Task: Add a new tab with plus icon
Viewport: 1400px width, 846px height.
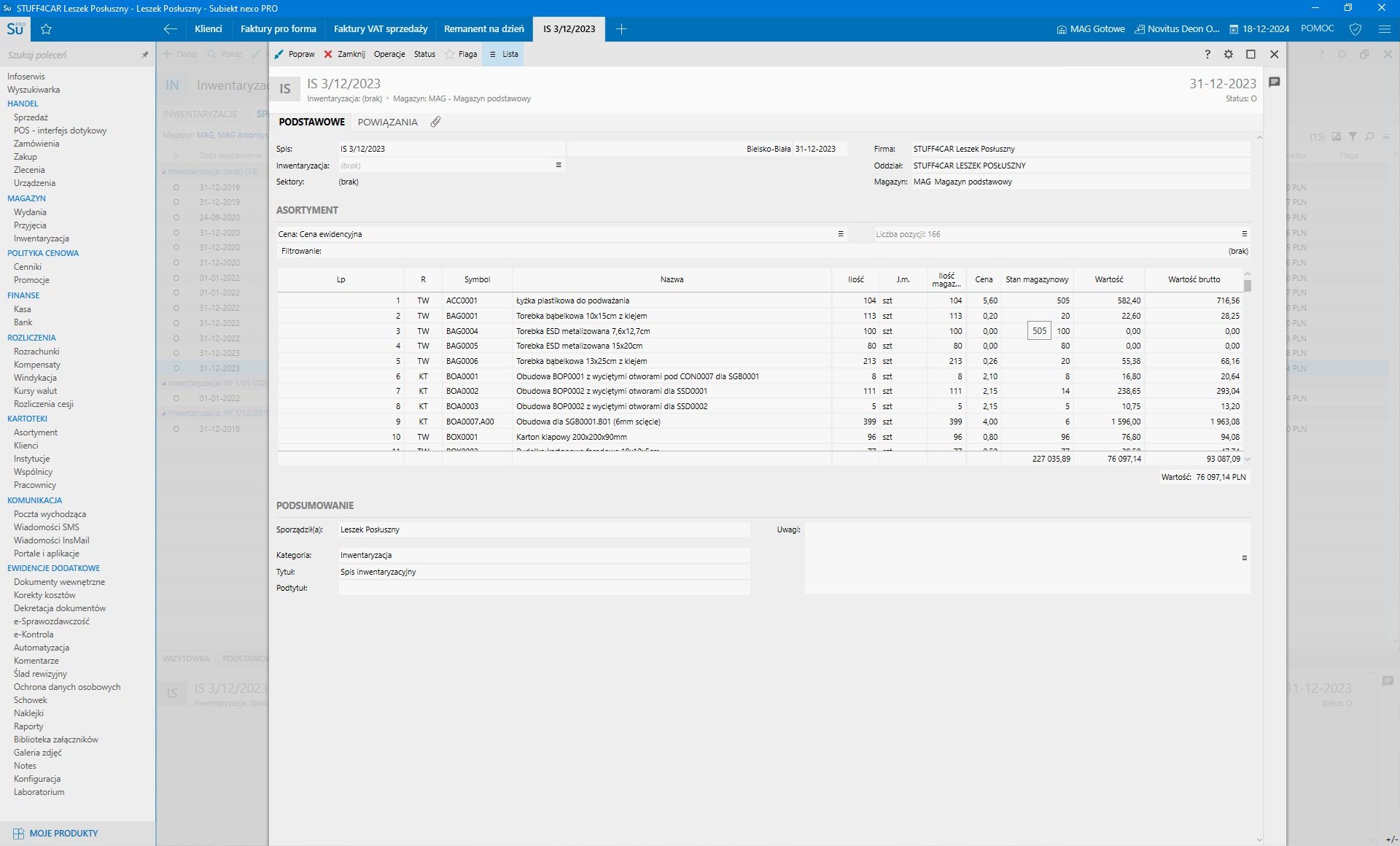Action: [621, 29]
